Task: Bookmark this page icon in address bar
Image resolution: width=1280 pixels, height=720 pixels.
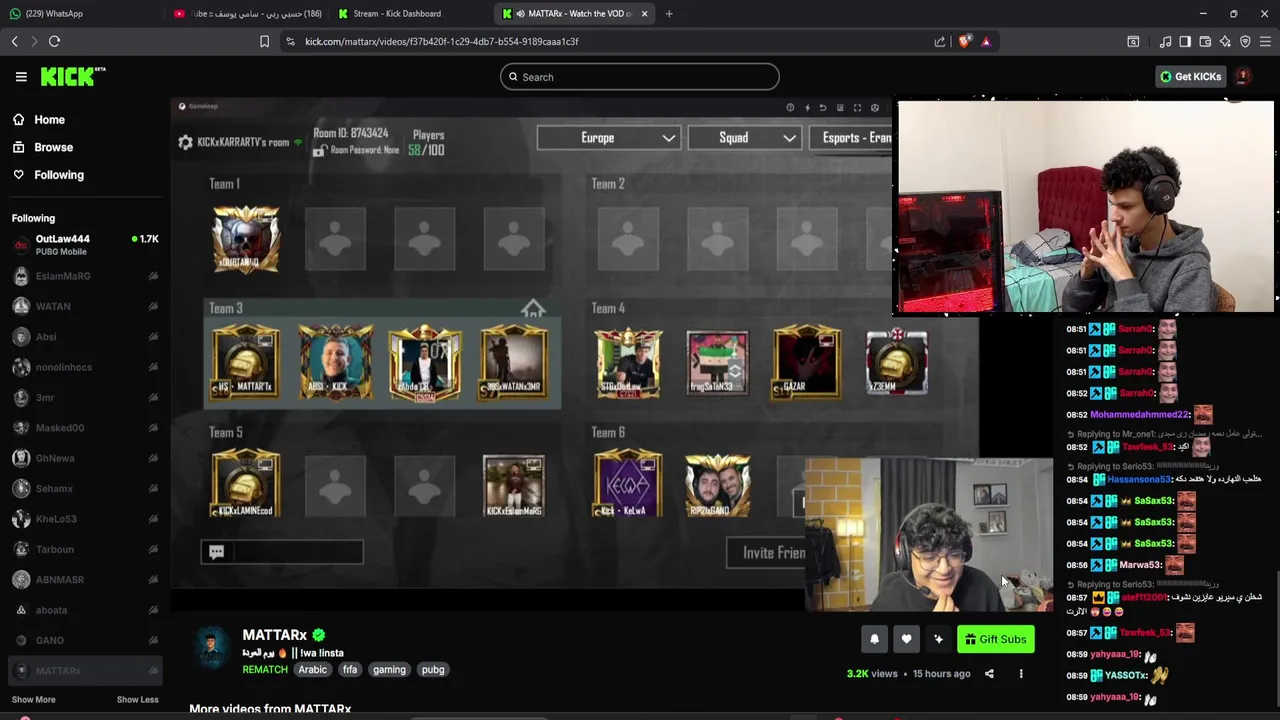Action: pyautogui.click(x=264, y=41)
